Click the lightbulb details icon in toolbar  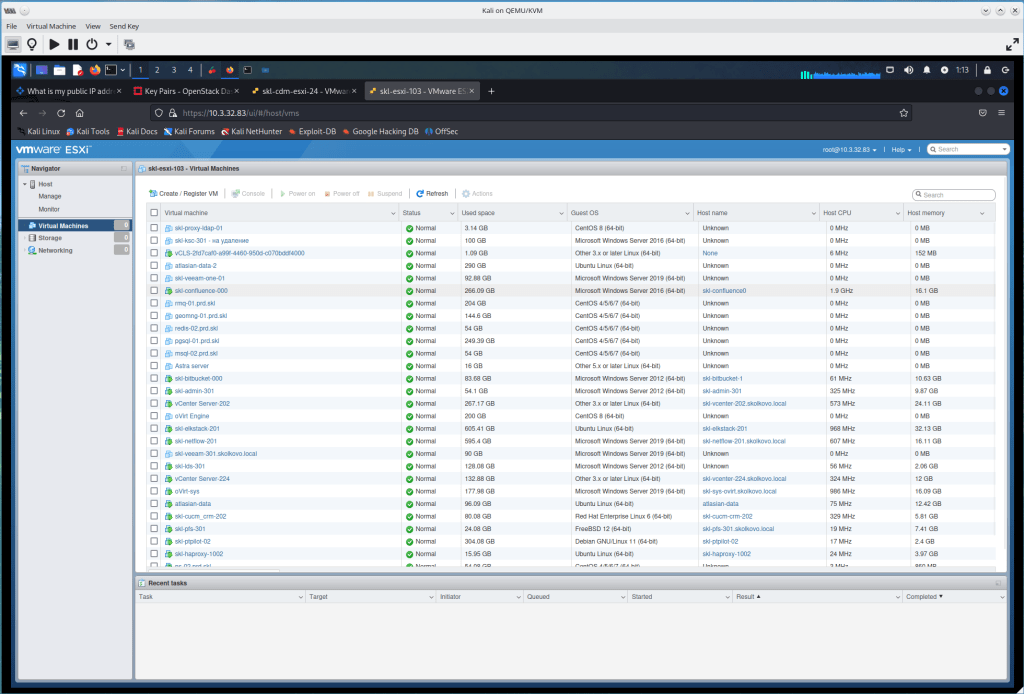point(31,44)
